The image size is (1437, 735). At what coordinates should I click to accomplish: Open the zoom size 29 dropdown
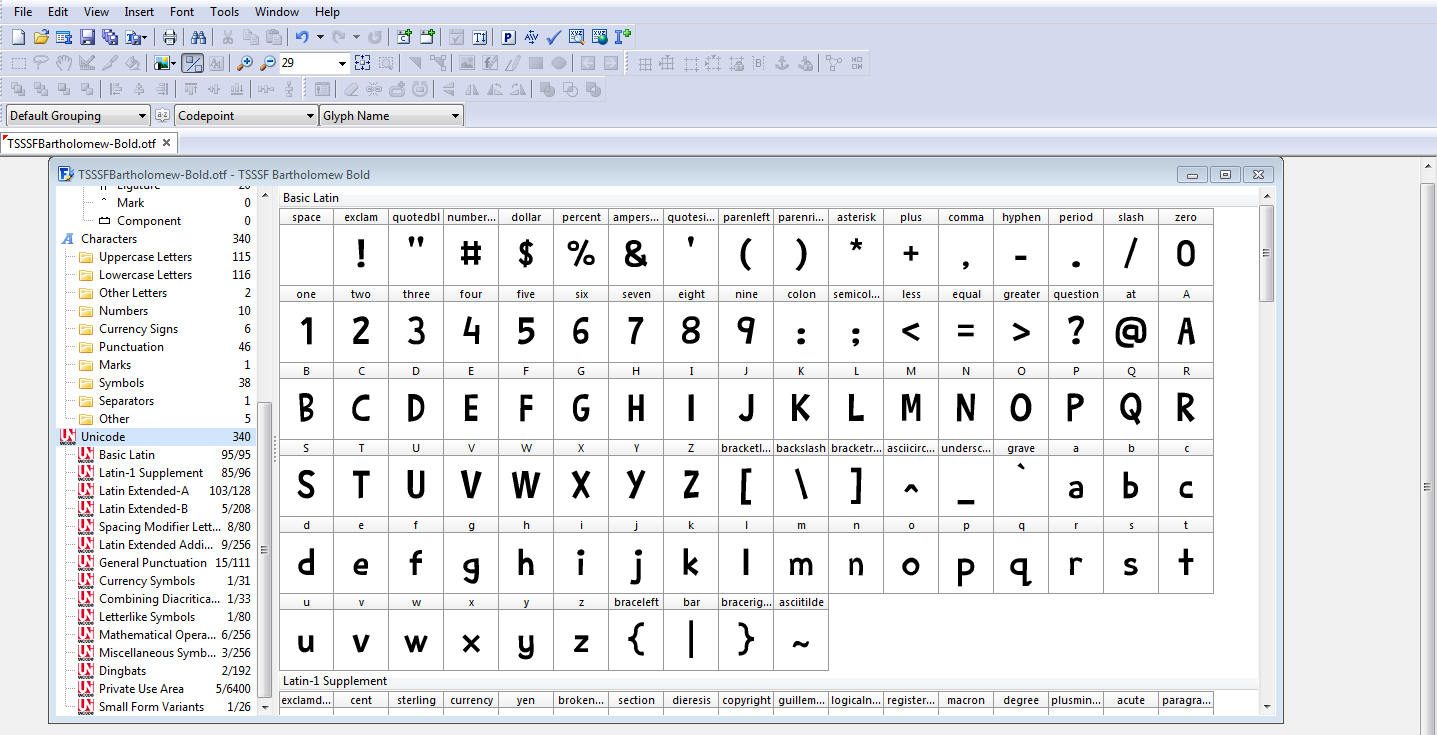coord(342,63)
